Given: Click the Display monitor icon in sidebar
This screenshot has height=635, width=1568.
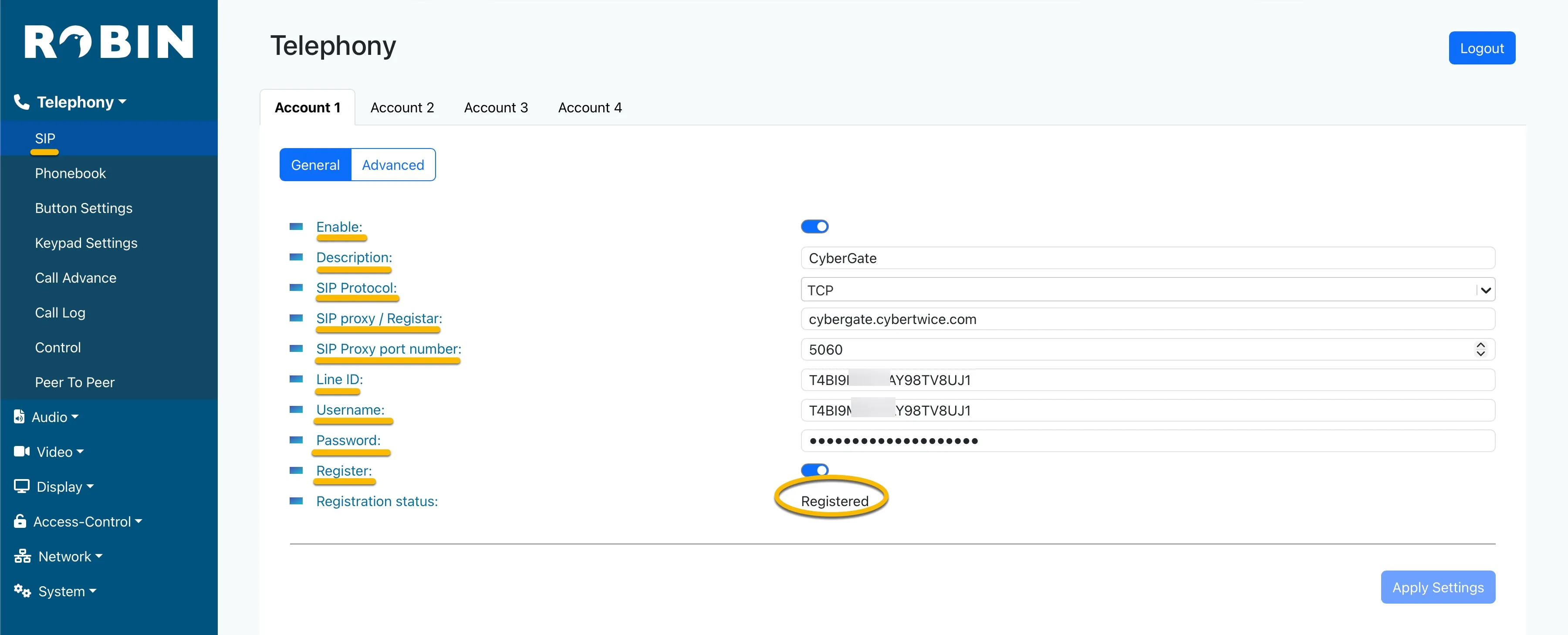Looking at the screenshot, I should [x=21, y=486].
